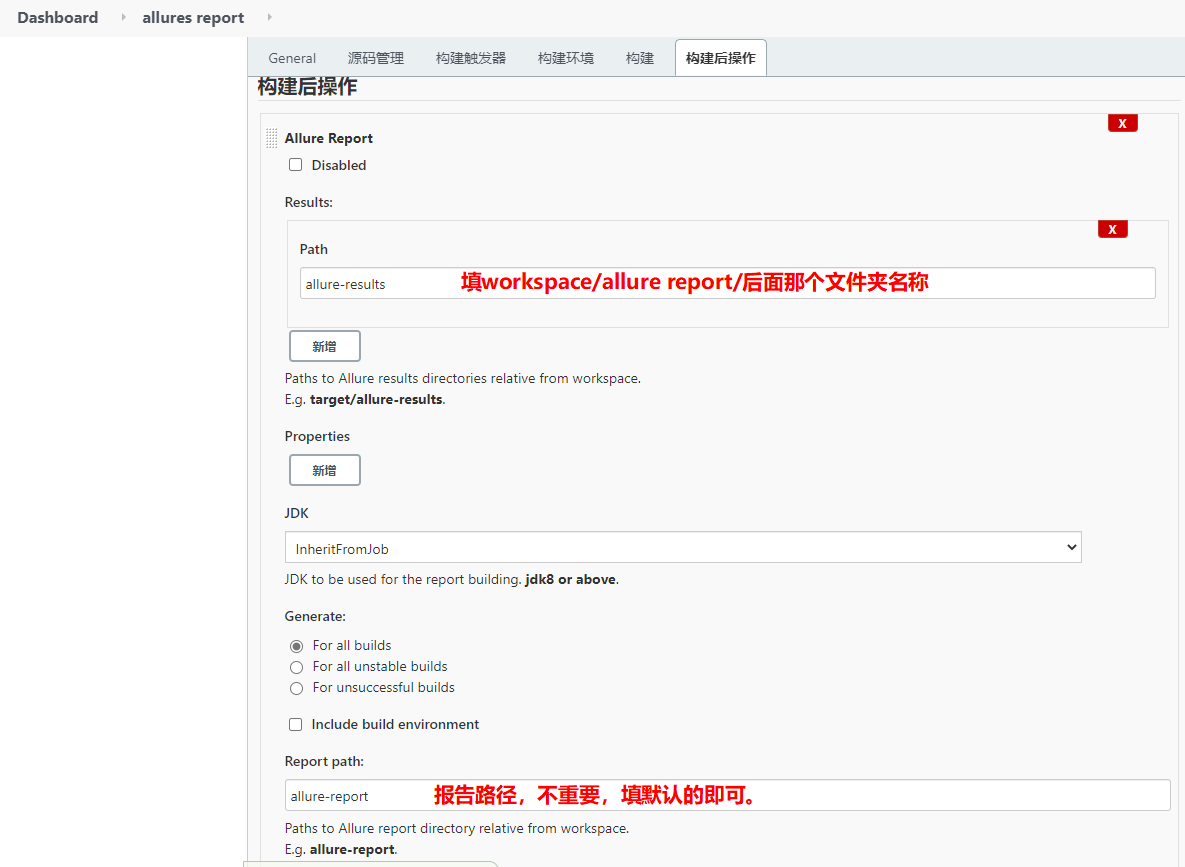Screen dimensions: 1185x867
Task: Check the Disabled checkbox
Action: point(295,164)
